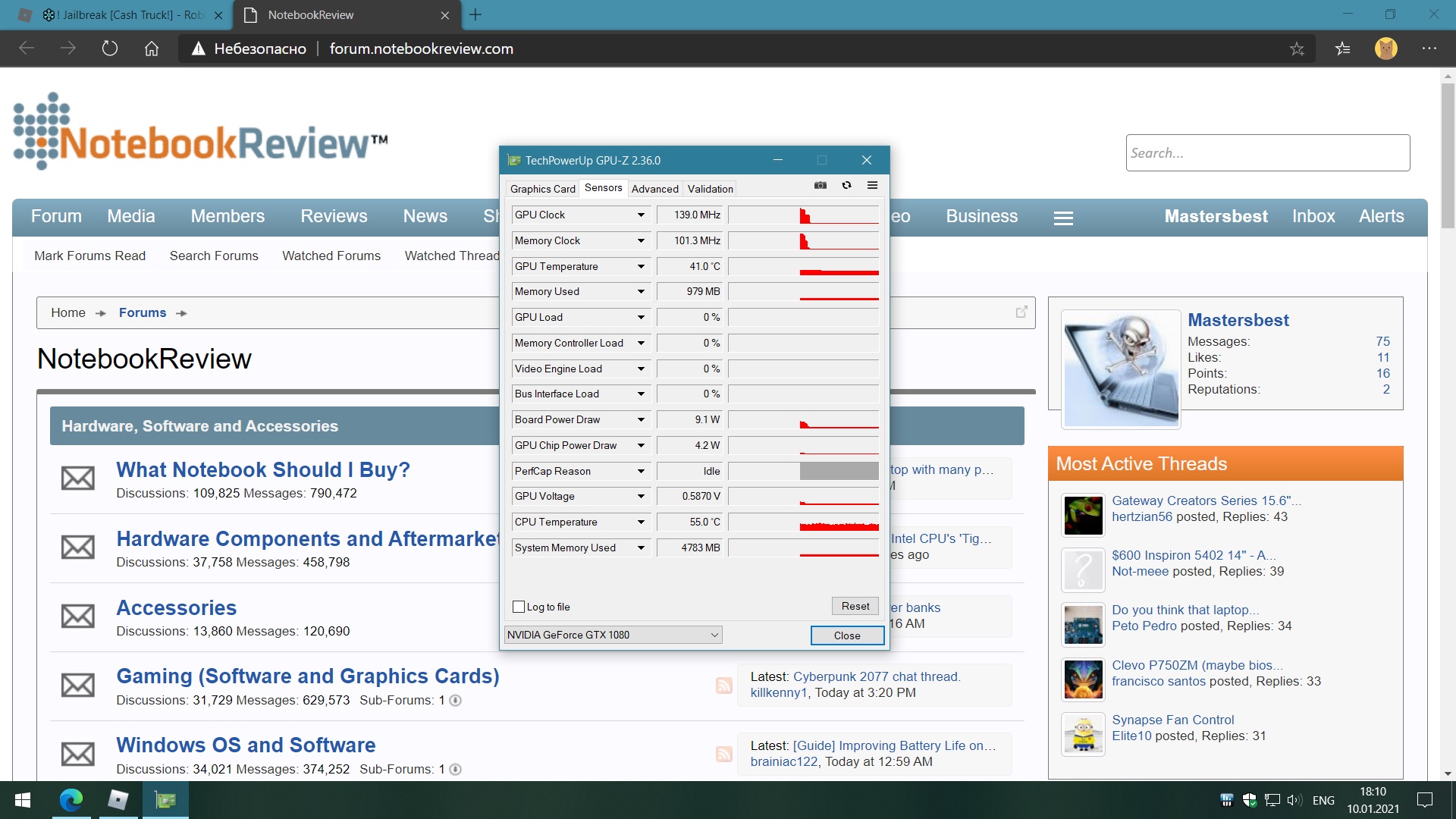Open a new browser tab
The height and width of the screenshot is (819, 1456).
(x=475, y=14)
